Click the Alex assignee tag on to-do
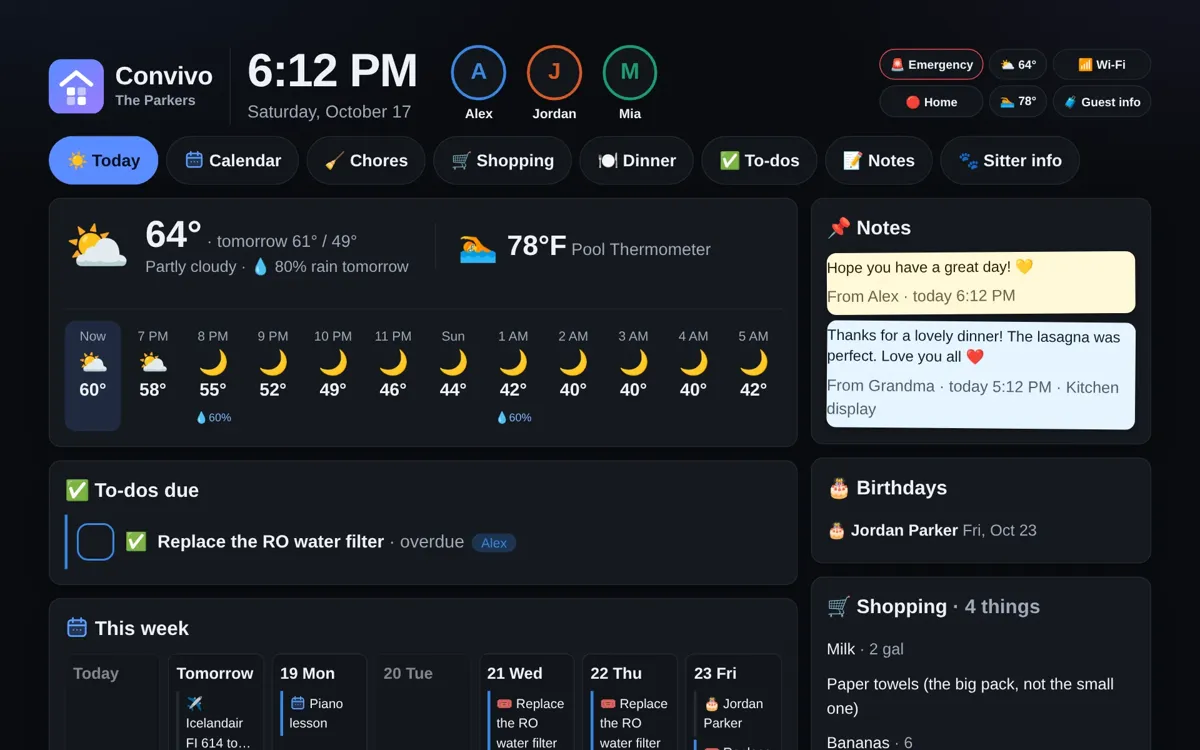The image size is (1200, 750). pyautogui.click(x=494, y=543)
